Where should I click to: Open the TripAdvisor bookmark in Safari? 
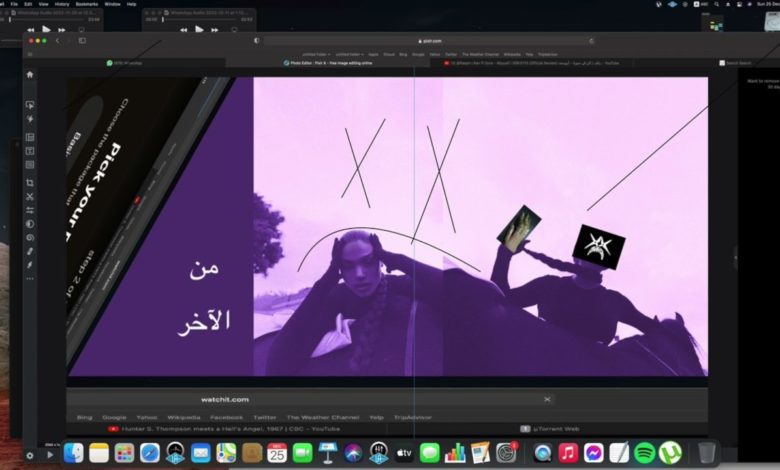pyautogui.click(x=547, y=54)
